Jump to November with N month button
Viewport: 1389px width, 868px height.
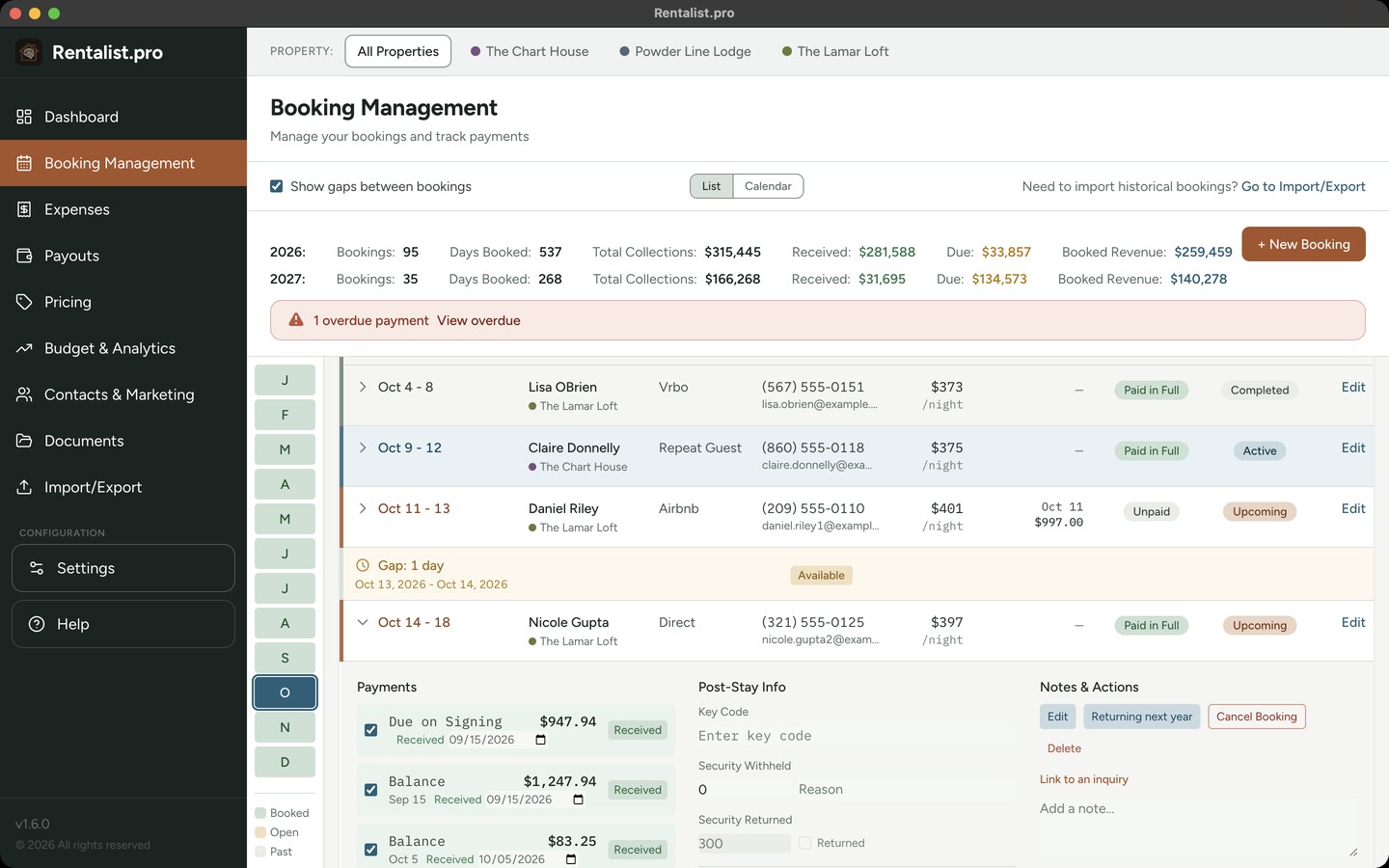(x=285, y=727)
